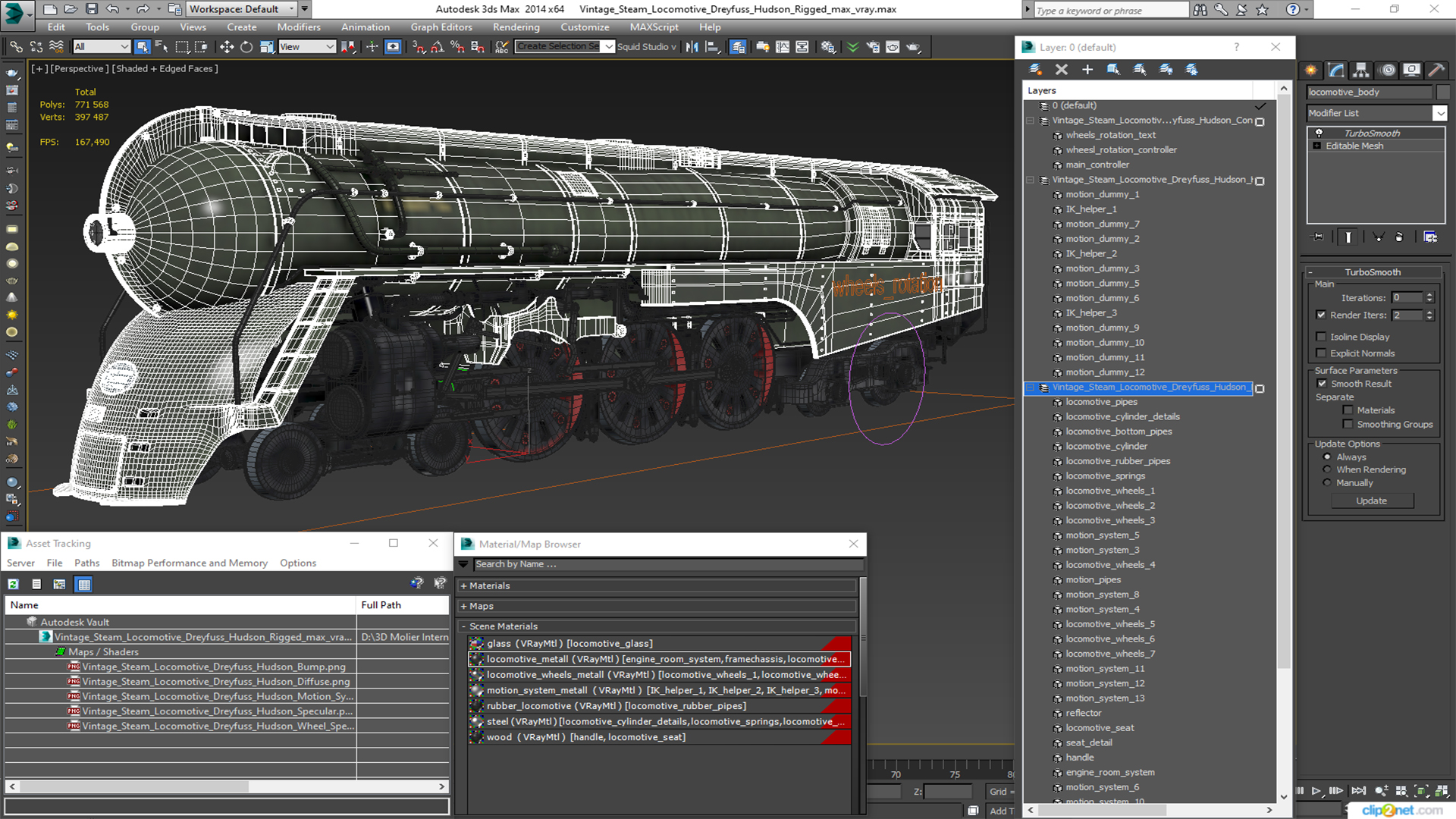This screenshot has width=1456, height=819.
Task: Expand the Maps section in Material Browser
Action: coord(657,606)
